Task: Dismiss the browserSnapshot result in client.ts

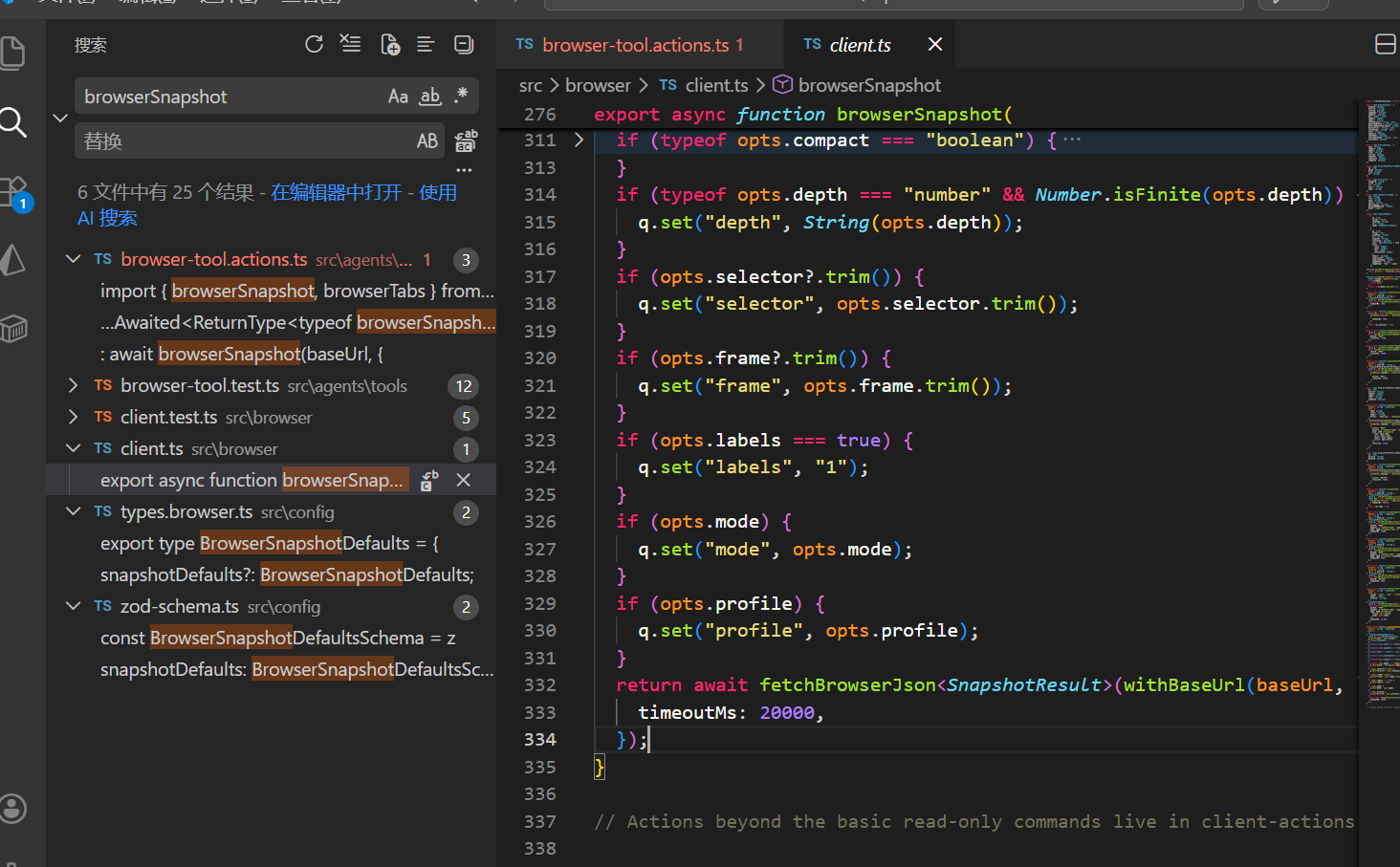Action: tap(464, 480)
